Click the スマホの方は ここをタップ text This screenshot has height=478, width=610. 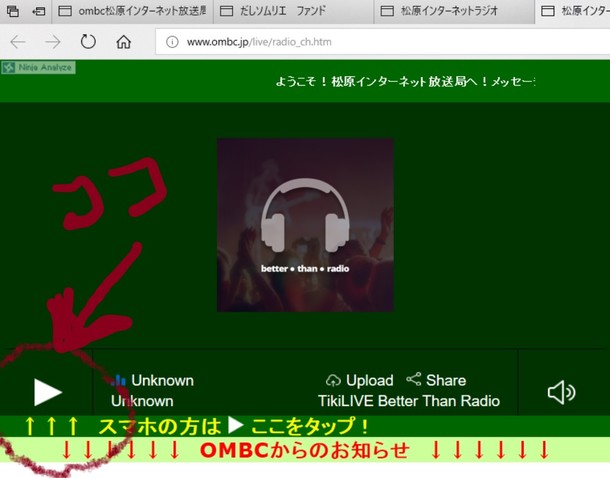tap(235, 426)
